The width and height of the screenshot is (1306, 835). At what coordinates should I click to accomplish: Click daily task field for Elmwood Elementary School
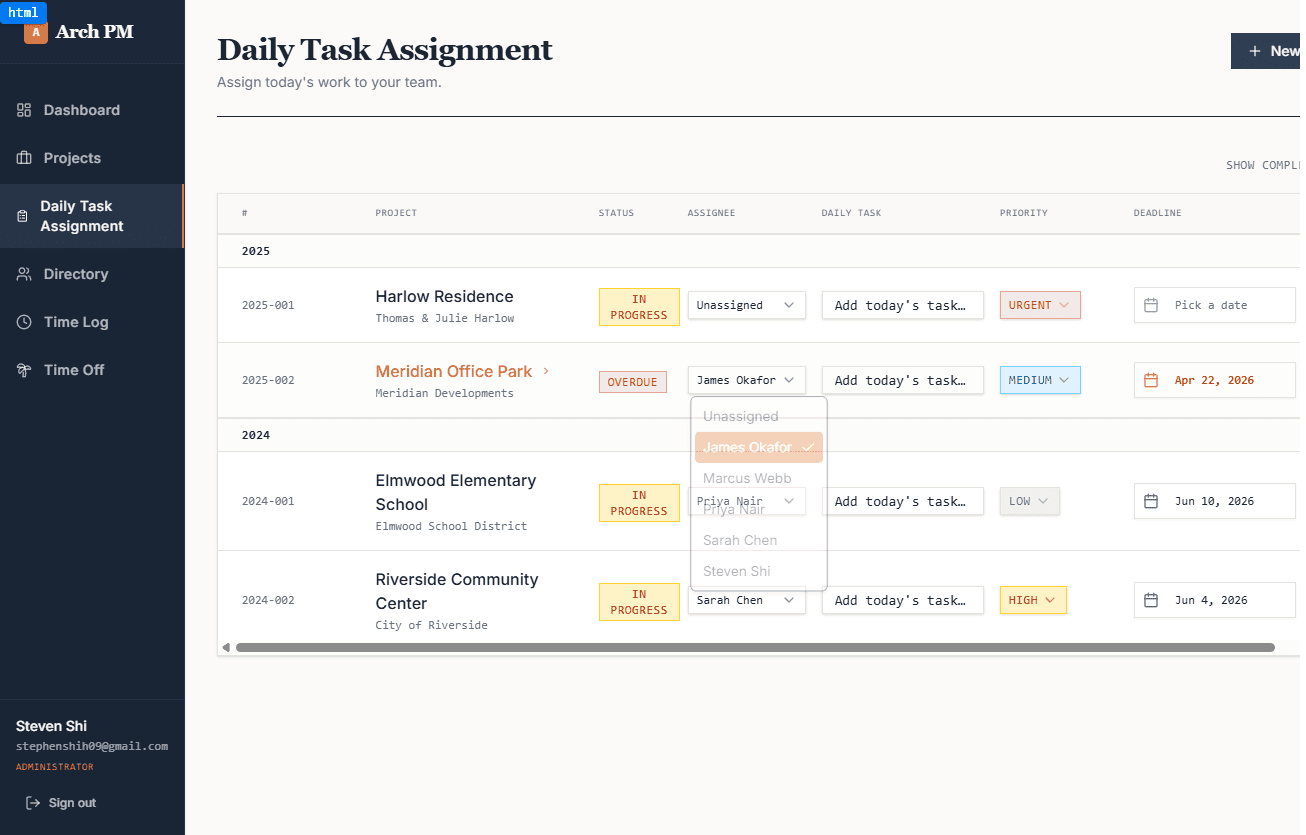click(903, 501)
